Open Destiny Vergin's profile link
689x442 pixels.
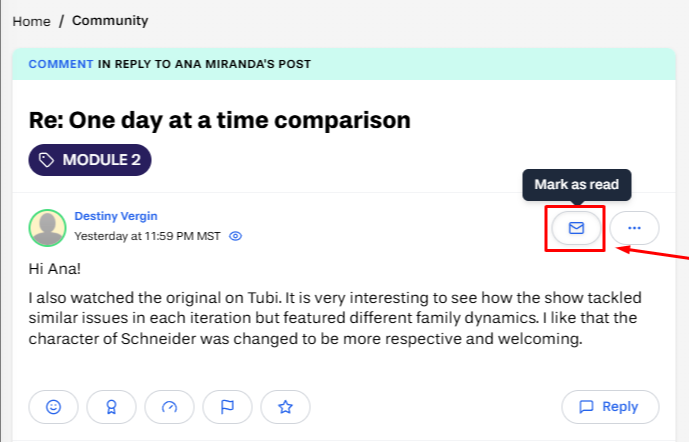click(116, 216)
